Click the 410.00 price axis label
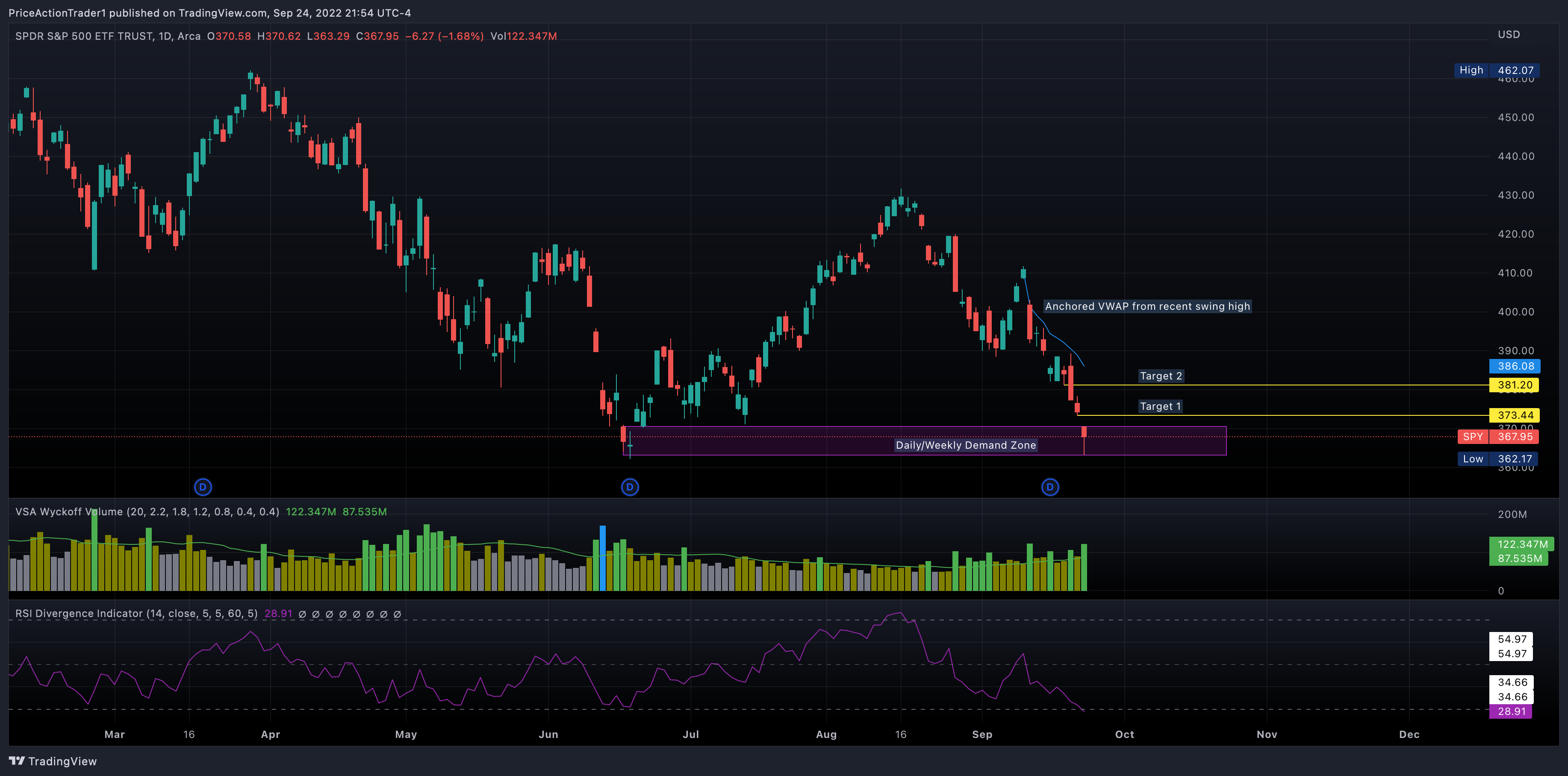 point(1516,273)
